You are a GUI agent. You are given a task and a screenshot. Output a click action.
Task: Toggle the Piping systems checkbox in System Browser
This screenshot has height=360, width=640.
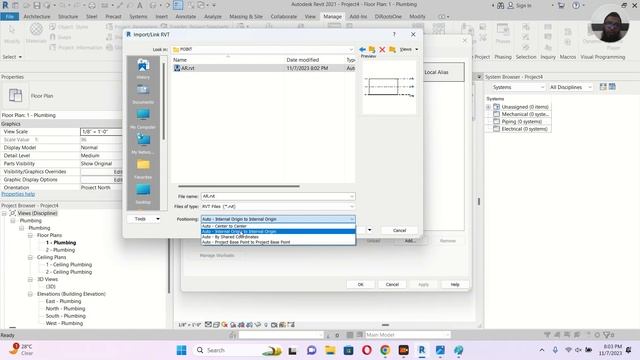click(x=496, y=122)
